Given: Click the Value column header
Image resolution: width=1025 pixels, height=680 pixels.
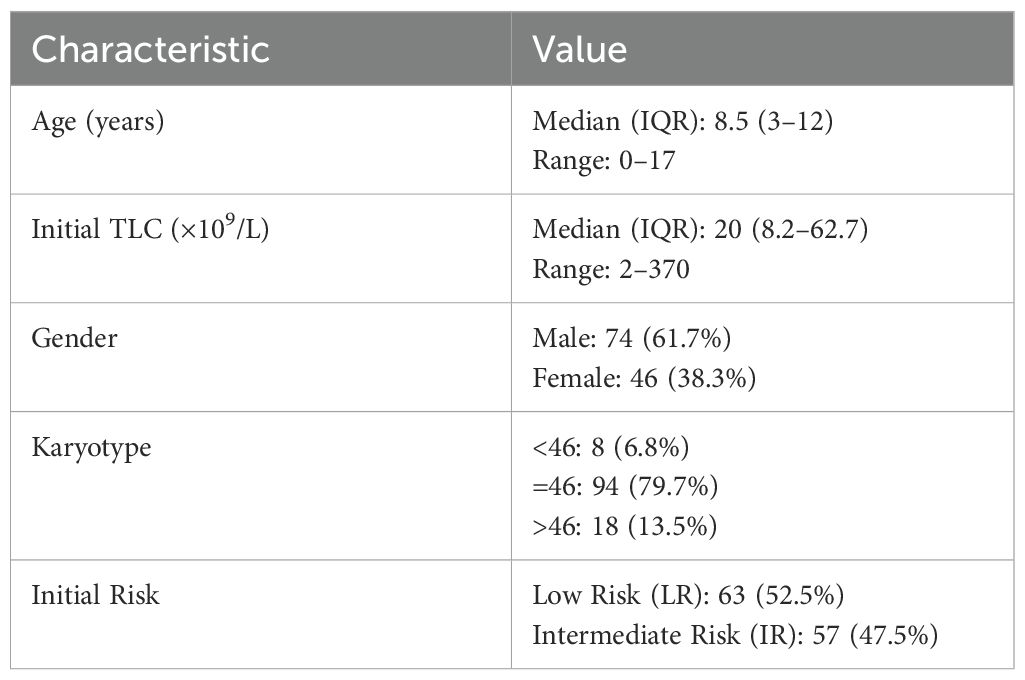Looking at the screenshot, I should (579, 50).
